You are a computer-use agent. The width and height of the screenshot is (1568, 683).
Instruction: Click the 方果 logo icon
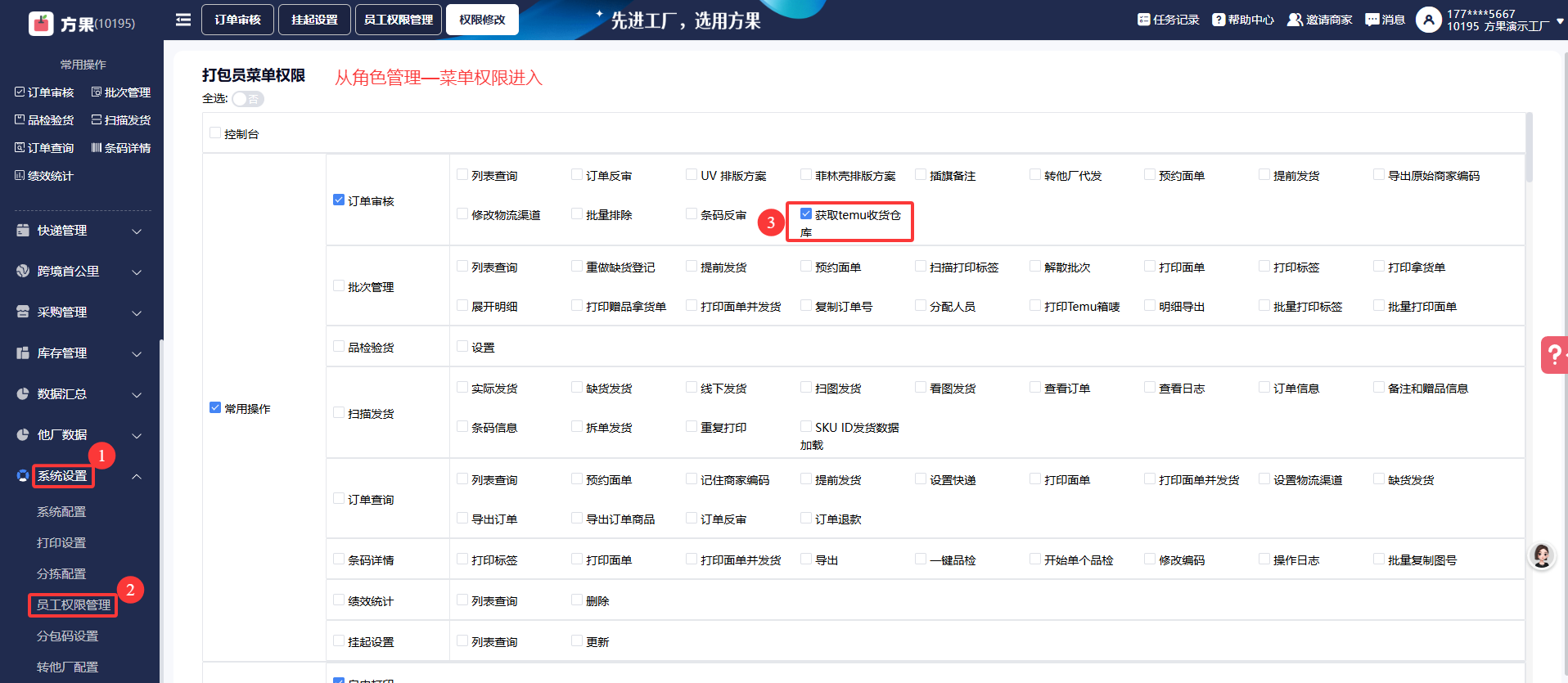click(41, 23)
